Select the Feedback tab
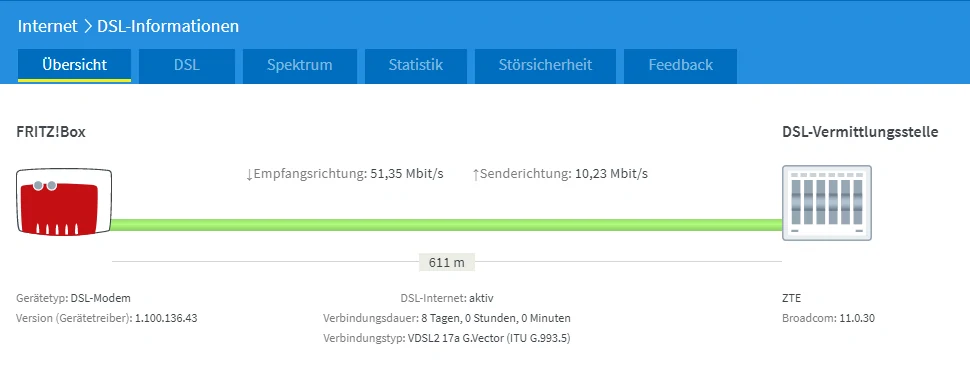The image size is (970, 372). click(x=680, y=65)
